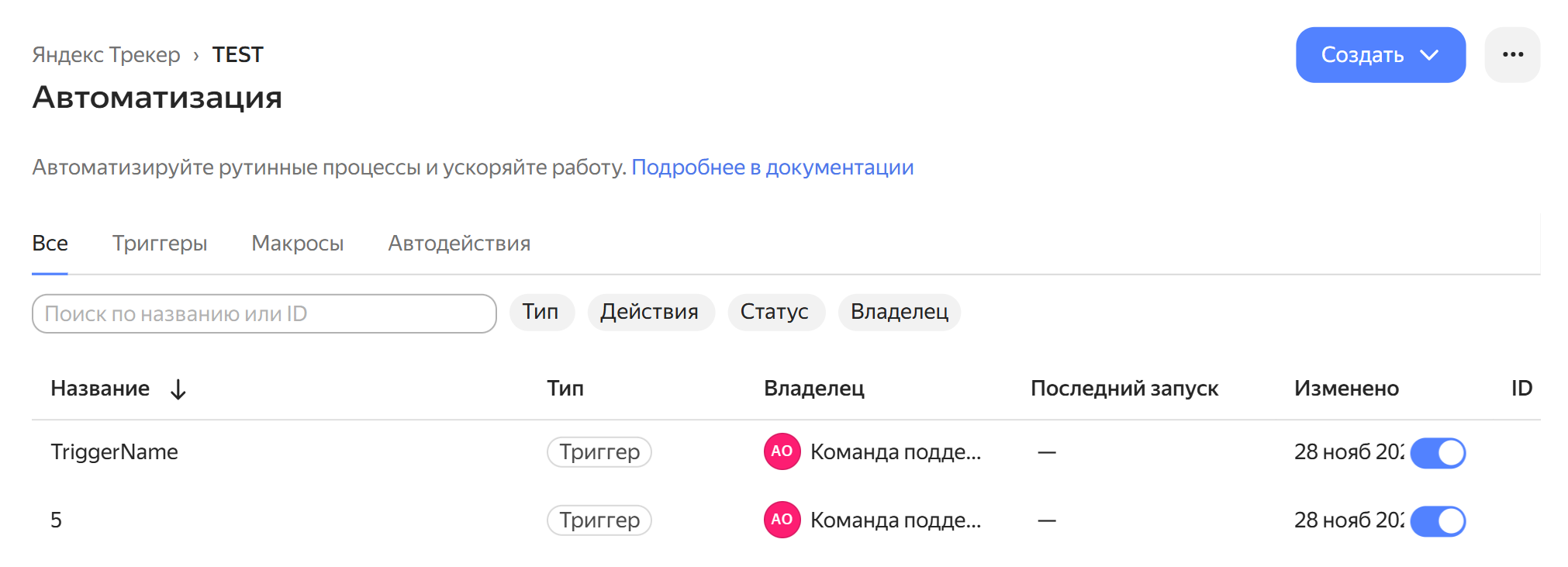
Task: Expand the Действия filter
Action: pos(650,312)
